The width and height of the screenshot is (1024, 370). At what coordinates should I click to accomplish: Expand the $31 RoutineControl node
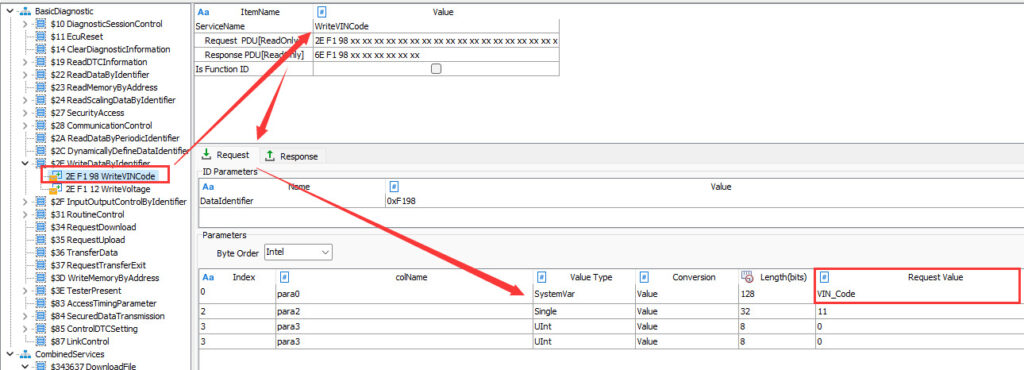(25, 215)
